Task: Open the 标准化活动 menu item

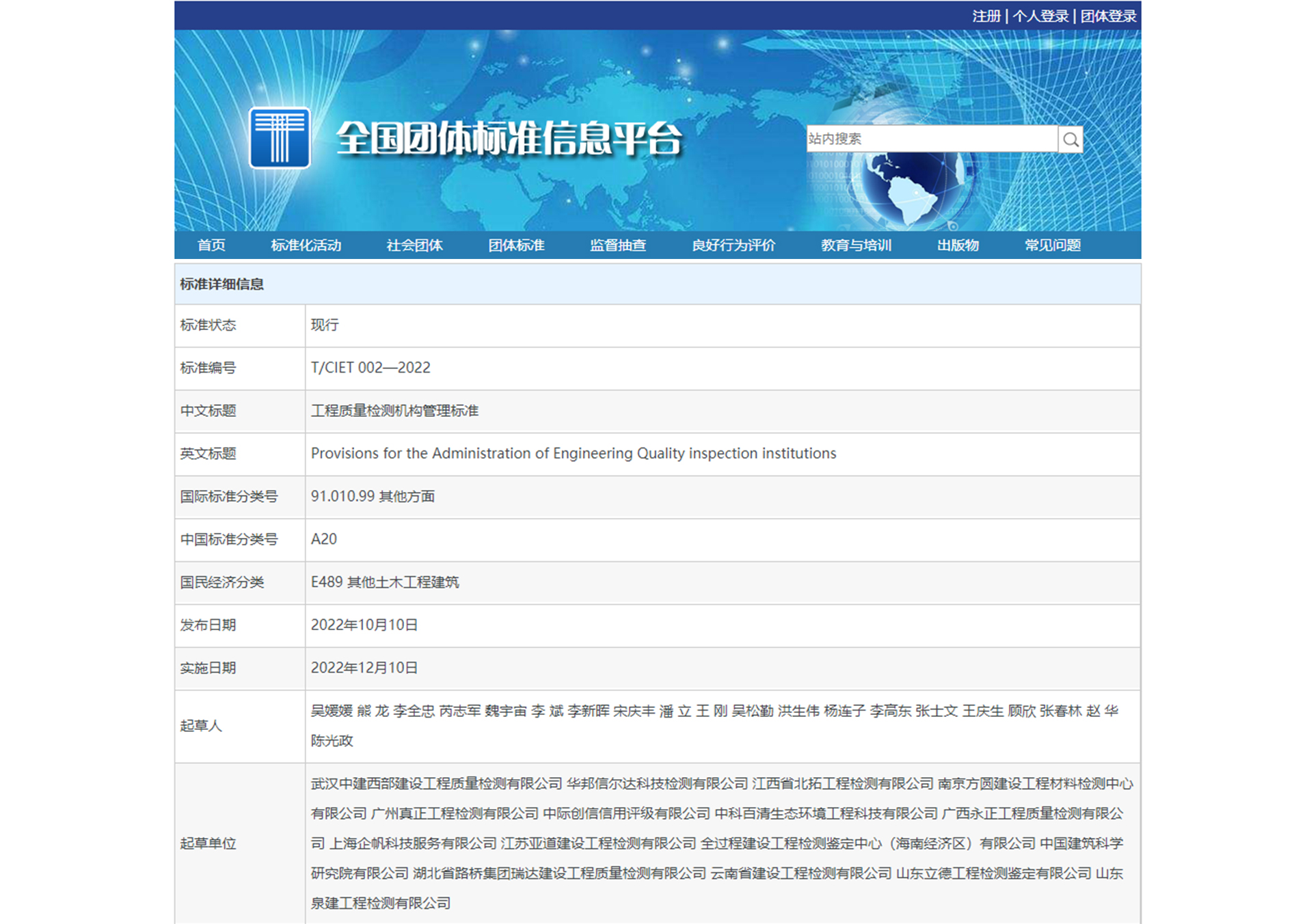Action: 306,245
